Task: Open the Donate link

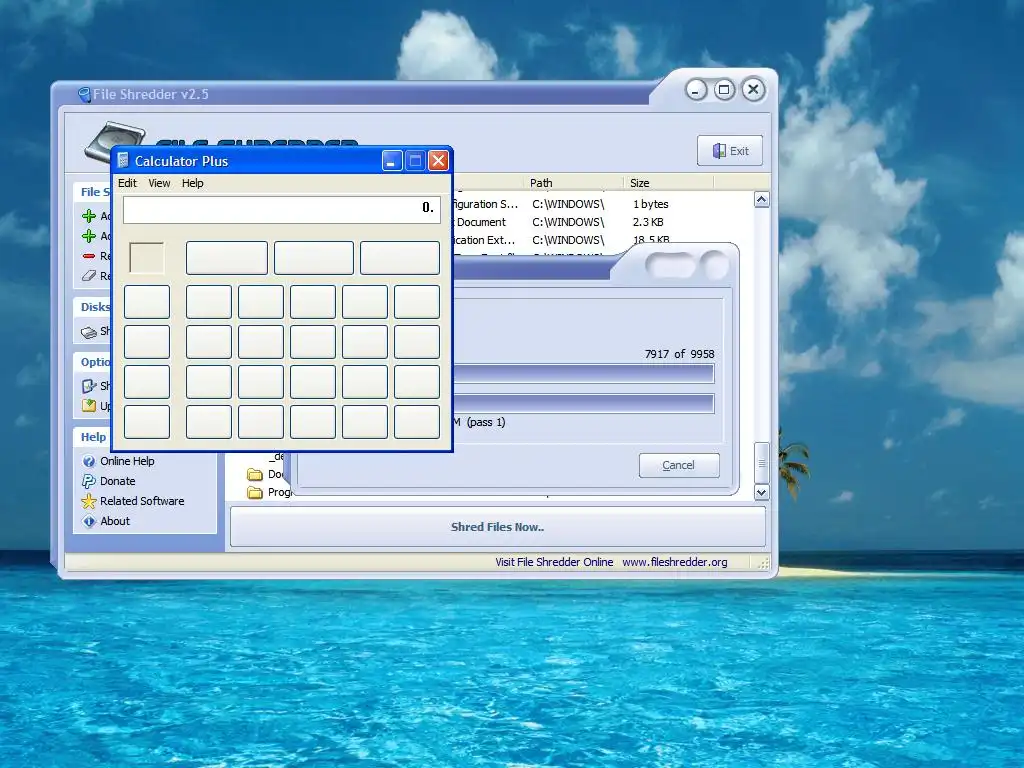Action: [118, 481]
